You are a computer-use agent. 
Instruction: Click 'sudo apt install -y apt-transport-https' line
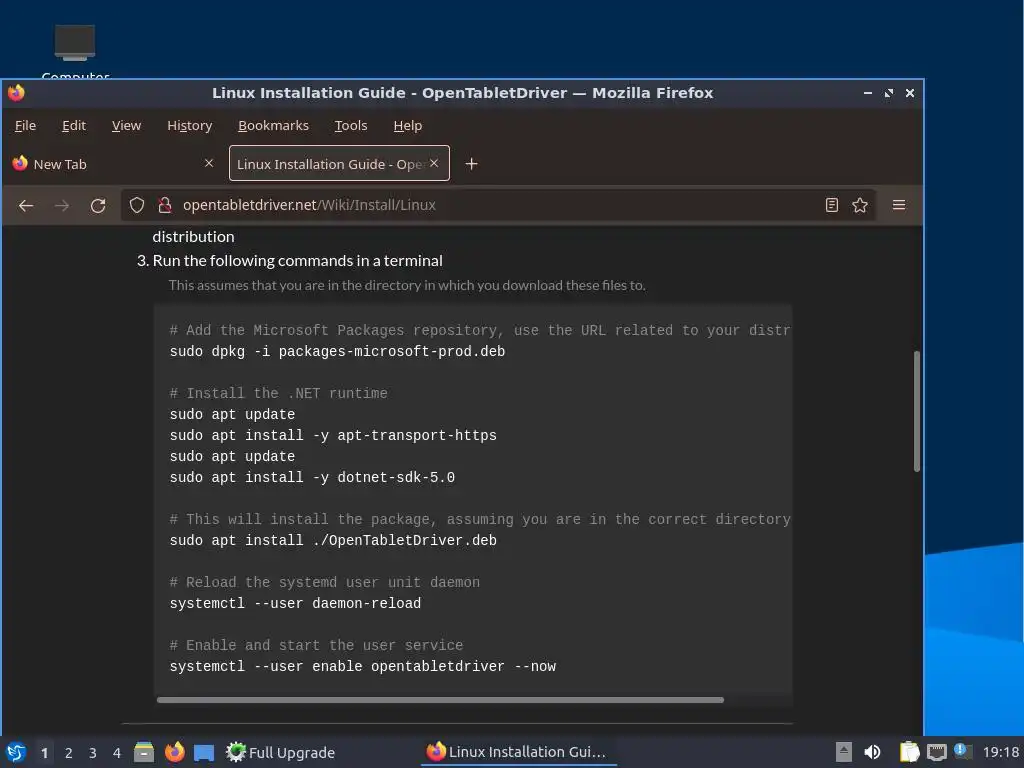pyautogui.click(x=333, y=436)
